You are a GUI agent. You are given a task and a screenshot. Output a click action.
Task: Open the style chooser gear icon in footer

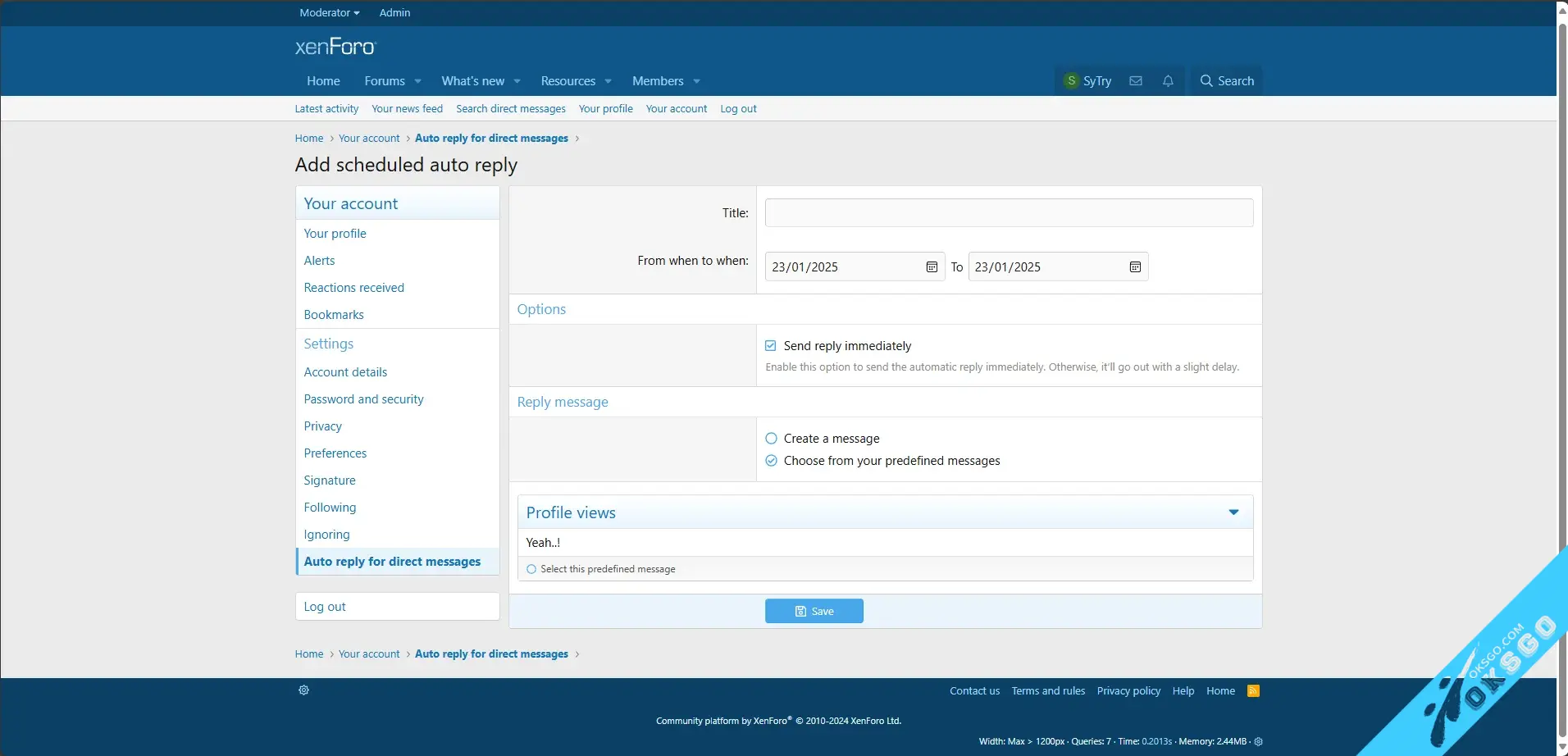point(303,690)
